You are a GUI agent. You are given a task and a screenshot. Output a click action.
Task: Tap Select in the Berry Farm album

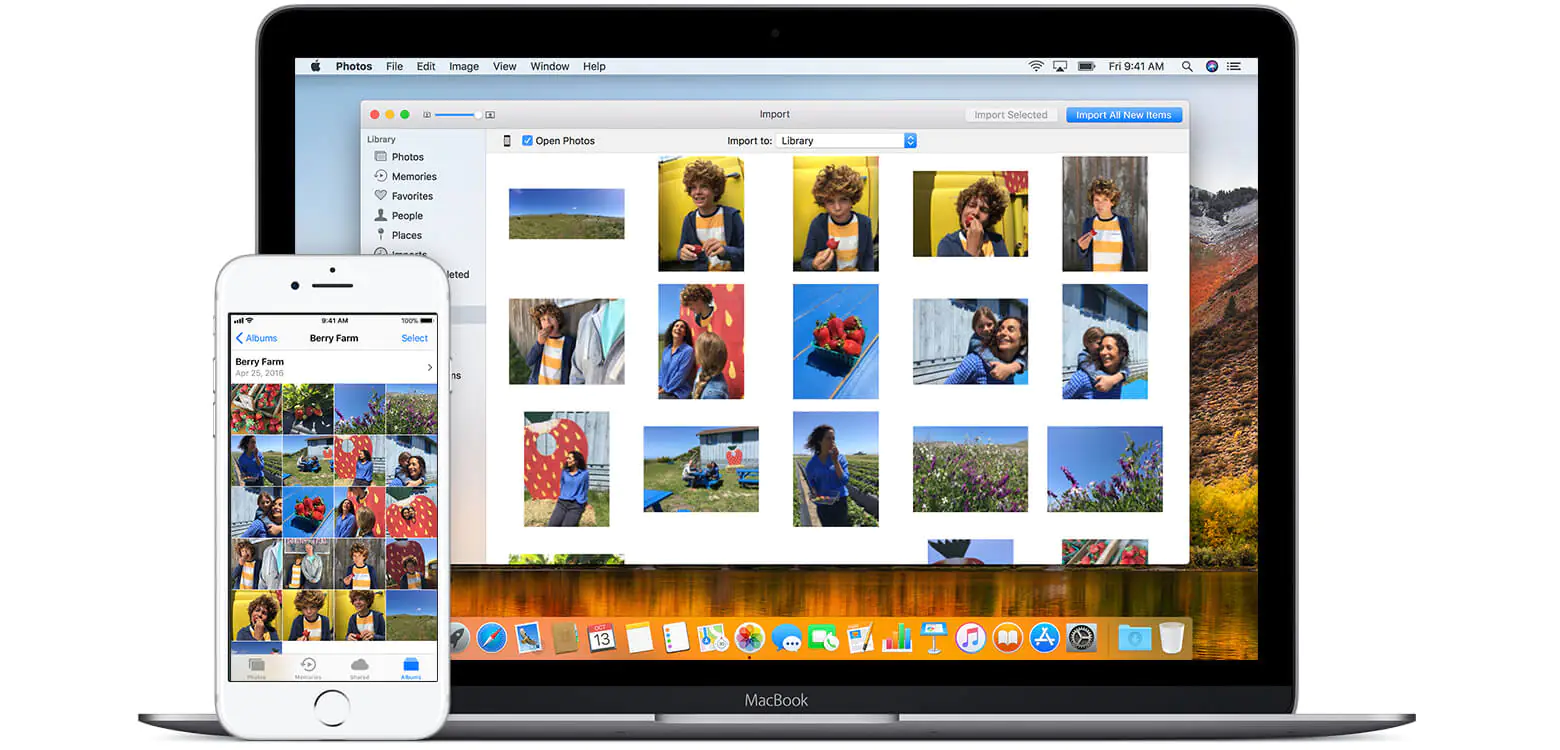pos(414,338)
